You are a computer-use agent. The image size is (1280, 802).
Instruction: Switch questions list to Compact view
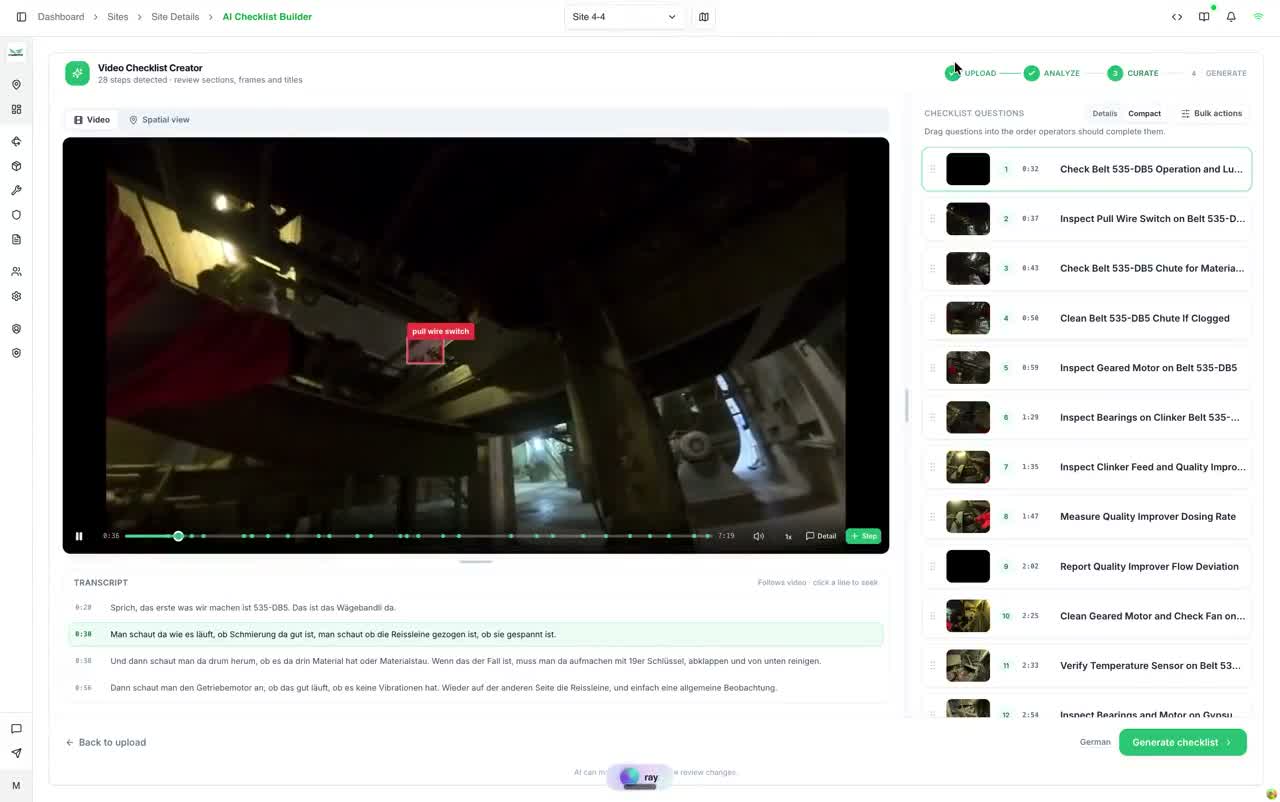click(1144, 113)
